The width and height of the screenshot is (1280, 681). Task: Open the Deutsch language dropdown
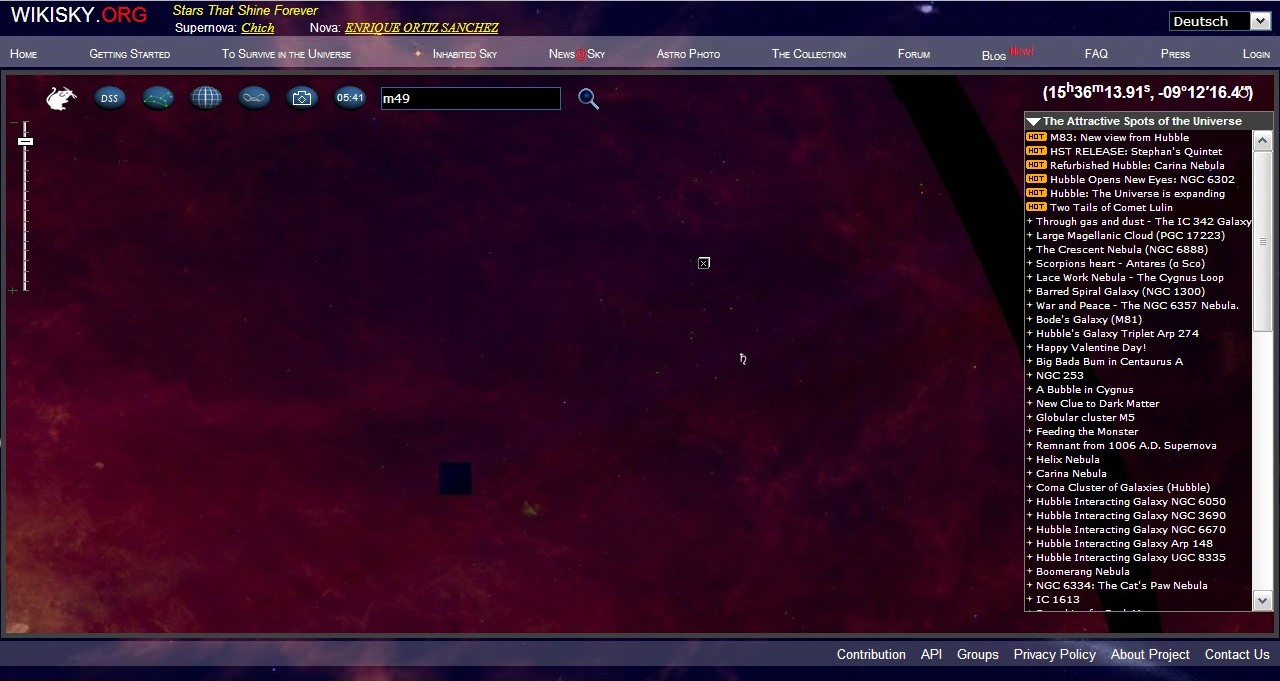pos(1221,21)
